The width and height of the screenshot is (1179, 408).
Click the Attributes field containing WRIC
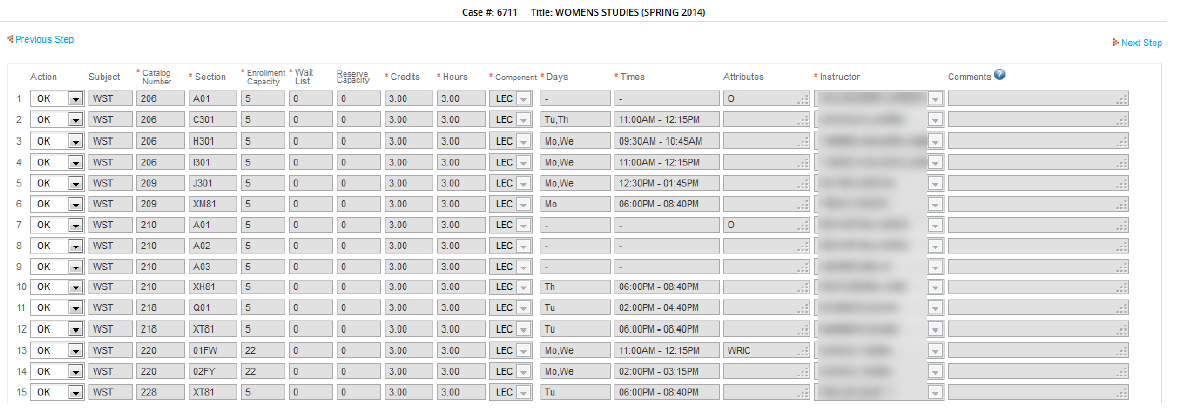tap(766, 351)
